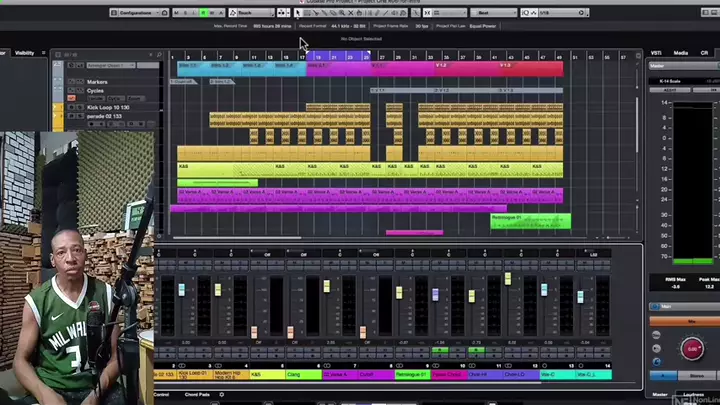Viewport: 720px width, 405px height.
Task: Select the K&S mixer channel label
Action: pyautogui.click(x=256, y=375)
